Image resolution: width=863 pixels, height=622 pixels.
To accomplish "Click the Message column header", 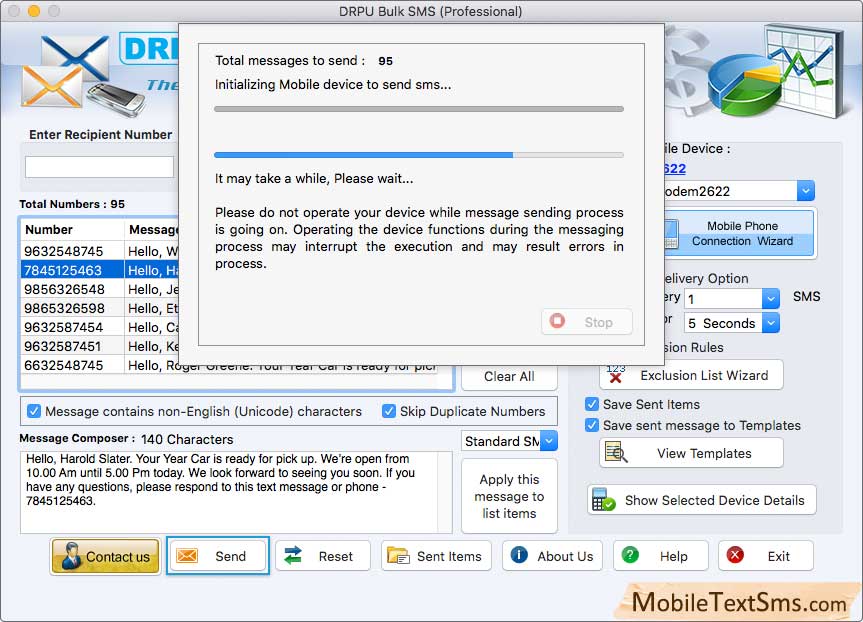I will pos(152,230).
